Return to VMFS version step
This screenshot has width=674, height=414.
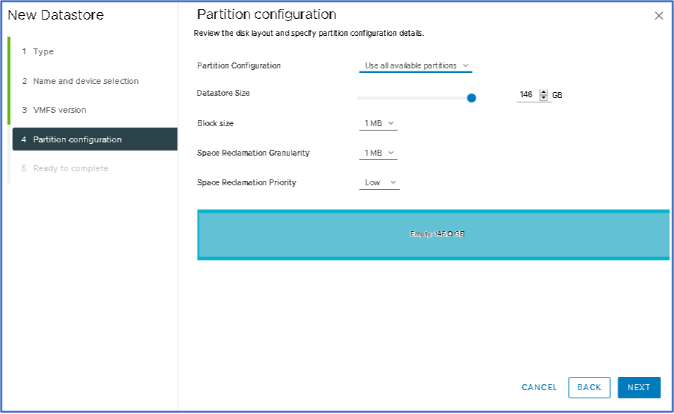click(x=59, y=110)
